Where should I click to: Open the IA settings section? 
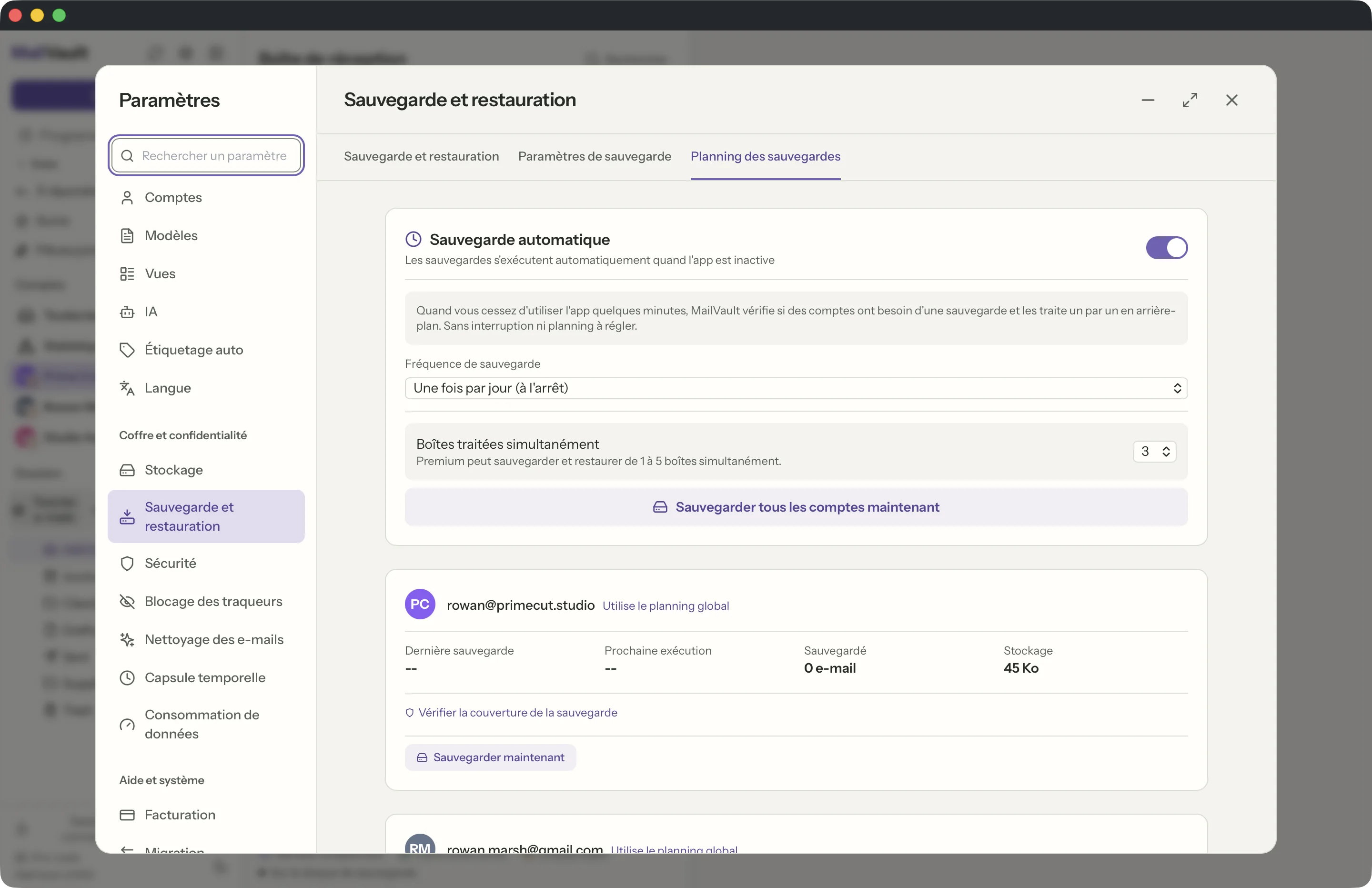206,312
